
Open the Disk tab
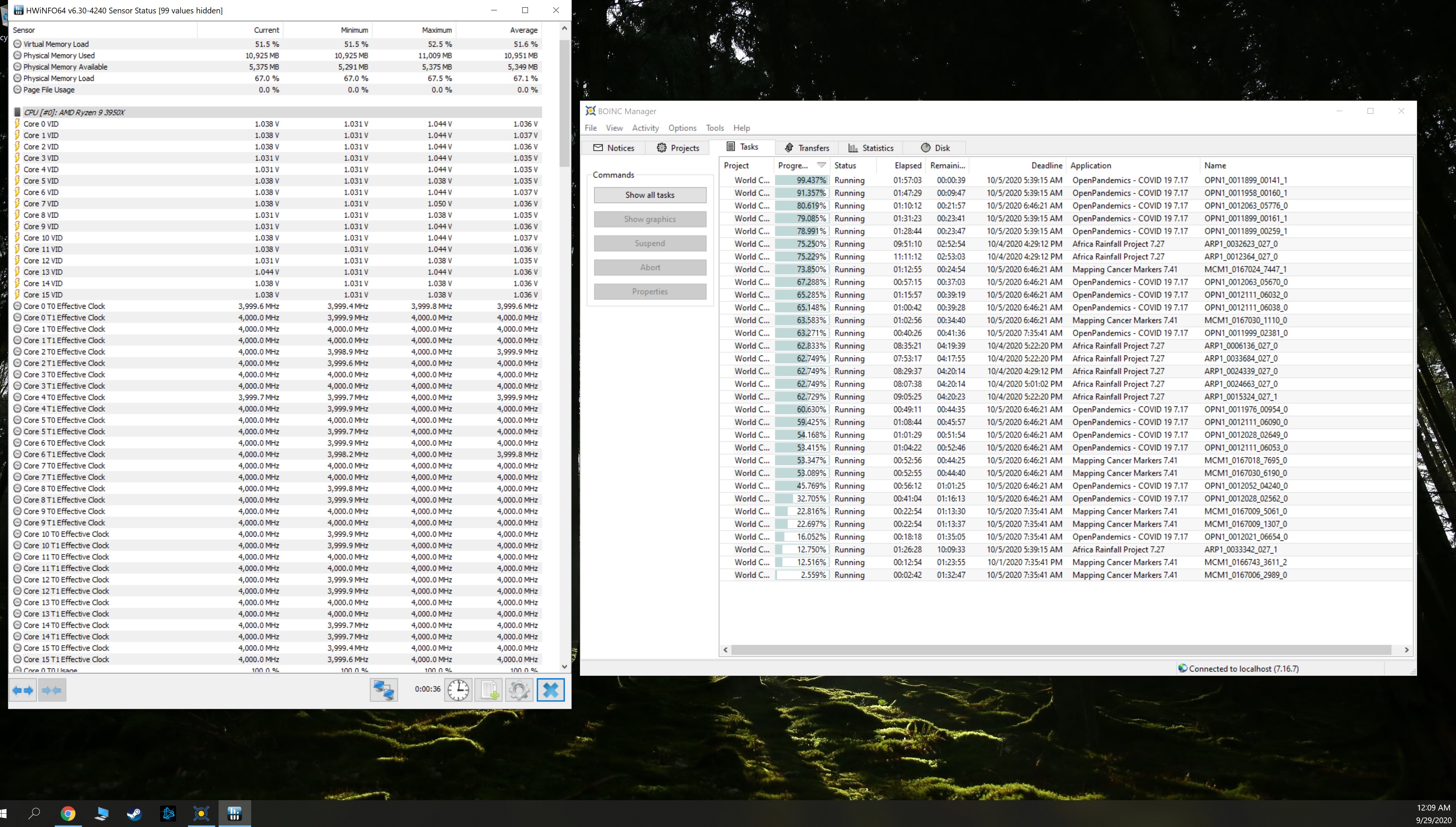tap(935, 148)
